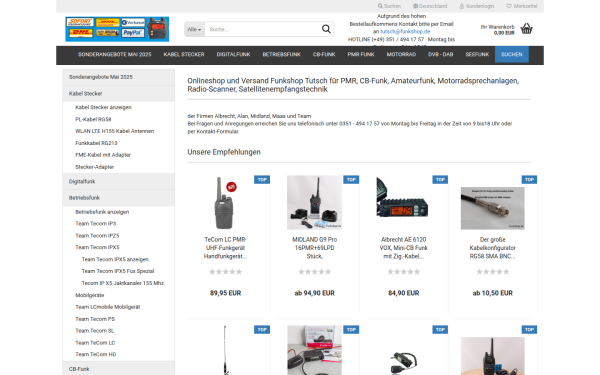Click star rating under MIDLAND G9 Pro
600x375 pixels.
[x=315, y=272]
